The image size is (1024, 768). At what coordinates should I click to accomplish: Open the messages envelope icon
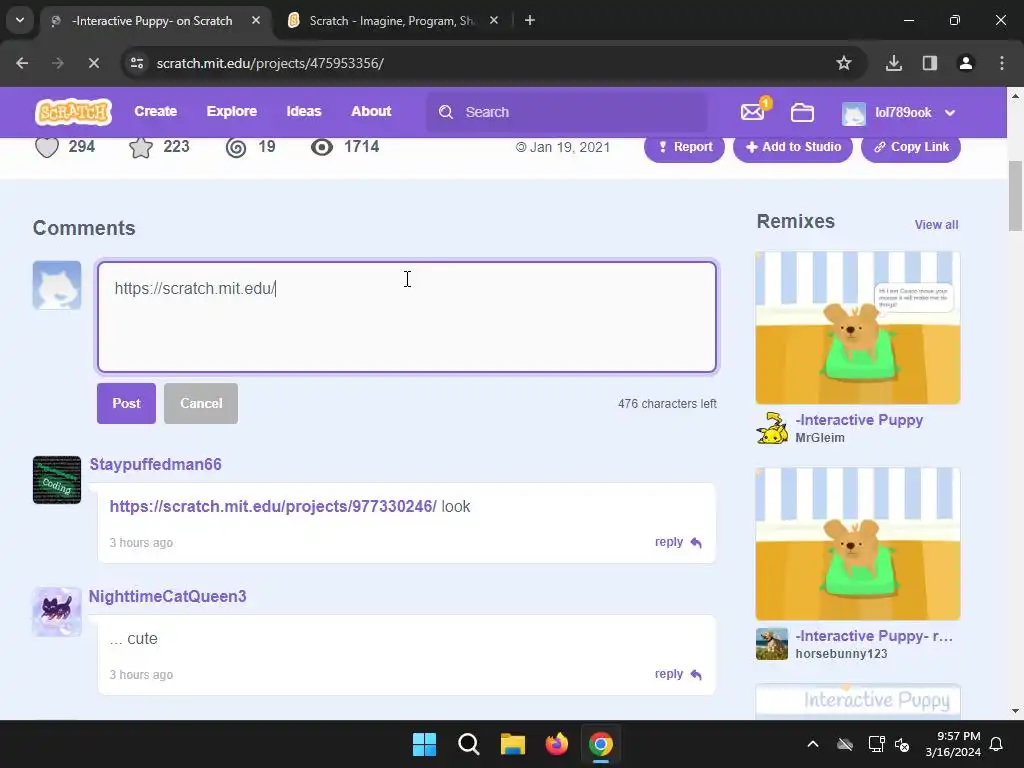[x=753, y=112]
